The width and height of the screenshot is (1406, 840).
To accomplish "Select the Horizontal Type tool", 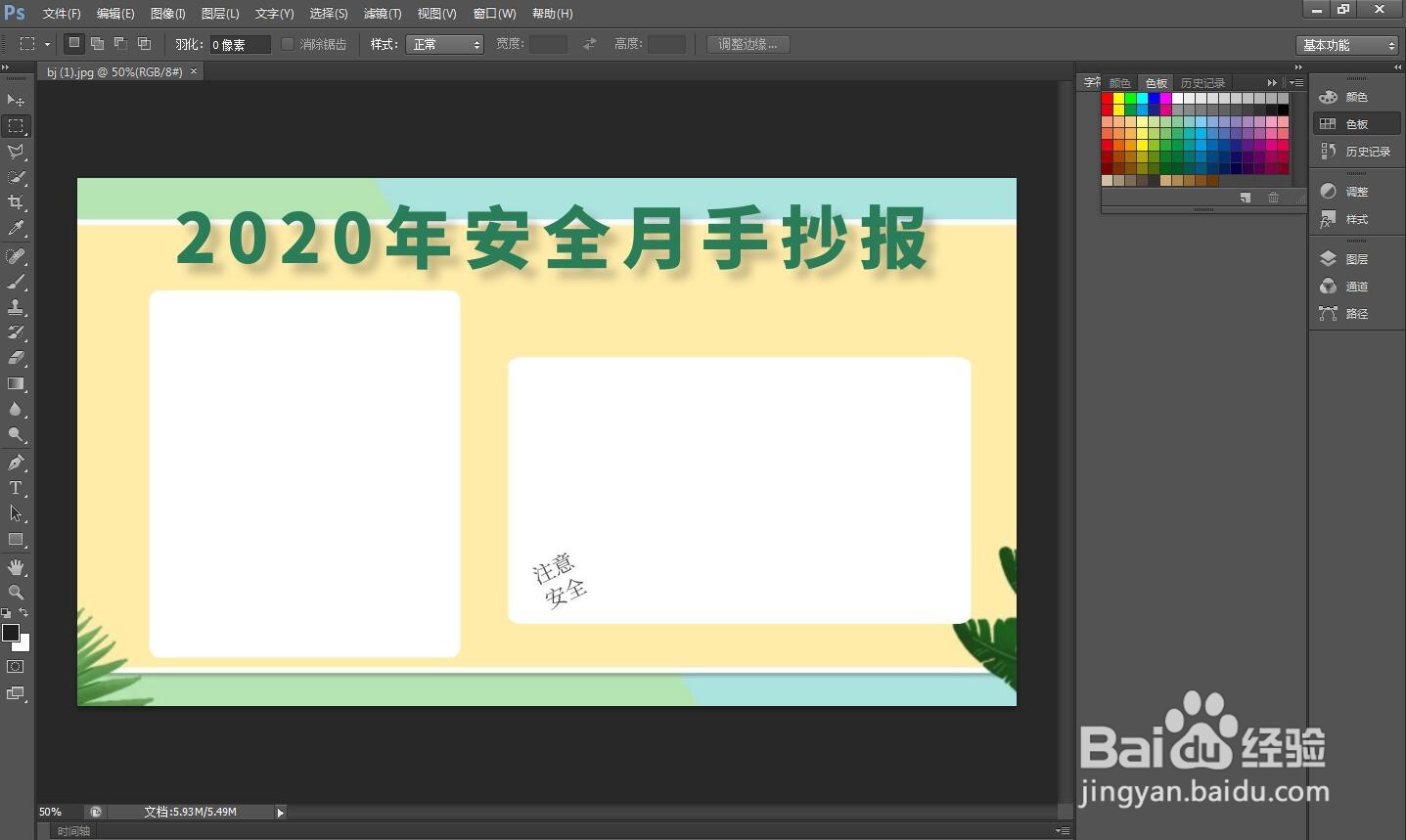I will click(x=16, y=488).
